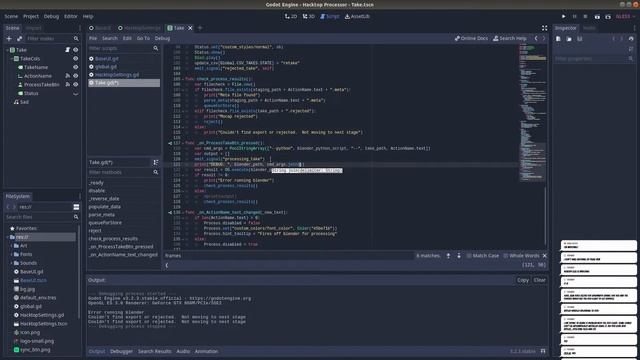Open script editor File menu
This screenshot has height=360, width=640.
click(x=93, y=38)
